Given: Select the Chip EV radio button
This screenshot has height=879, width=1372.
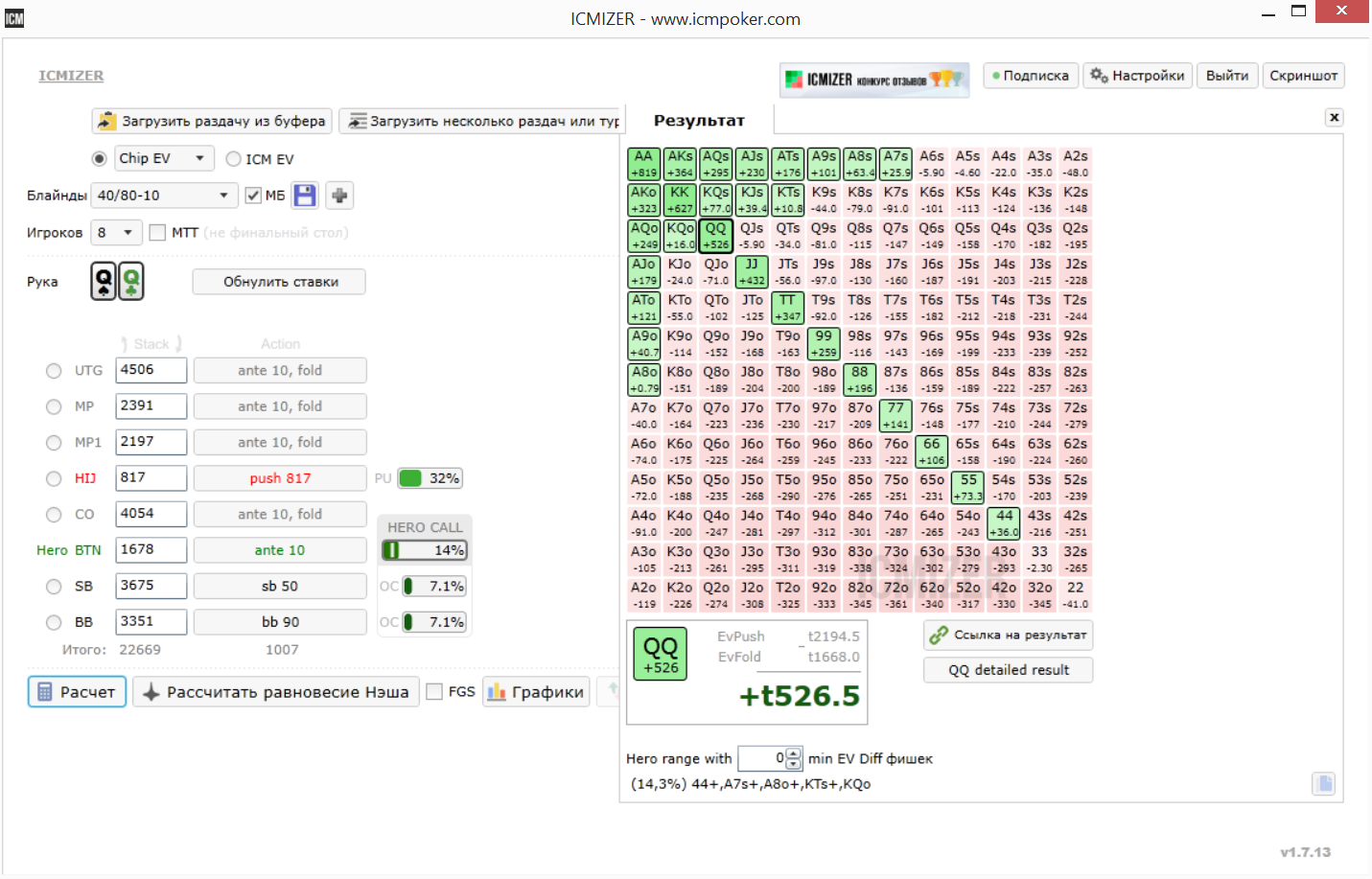Looking at the screenshot, I should coord(99,159).
